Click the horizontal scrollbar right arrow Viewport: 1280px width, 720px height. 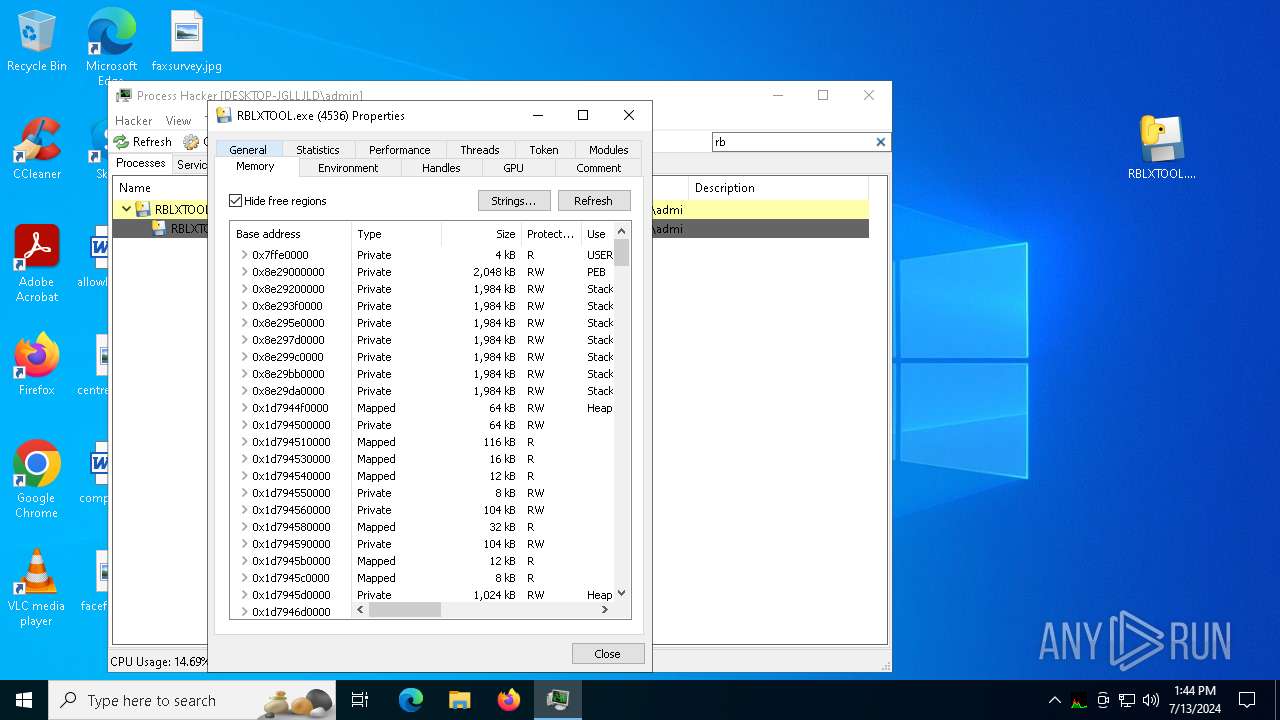coord(604,609)
